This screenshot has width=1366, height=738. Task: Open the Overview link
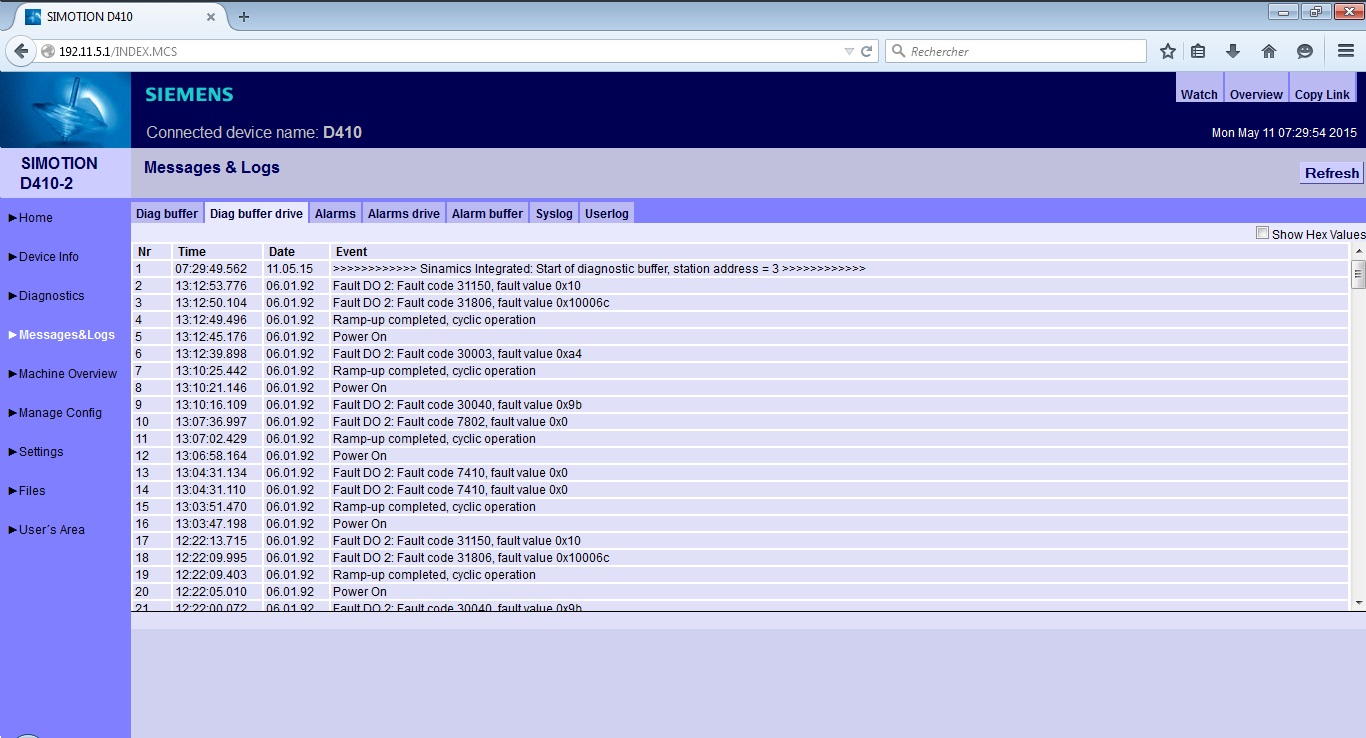[1256, 88]
